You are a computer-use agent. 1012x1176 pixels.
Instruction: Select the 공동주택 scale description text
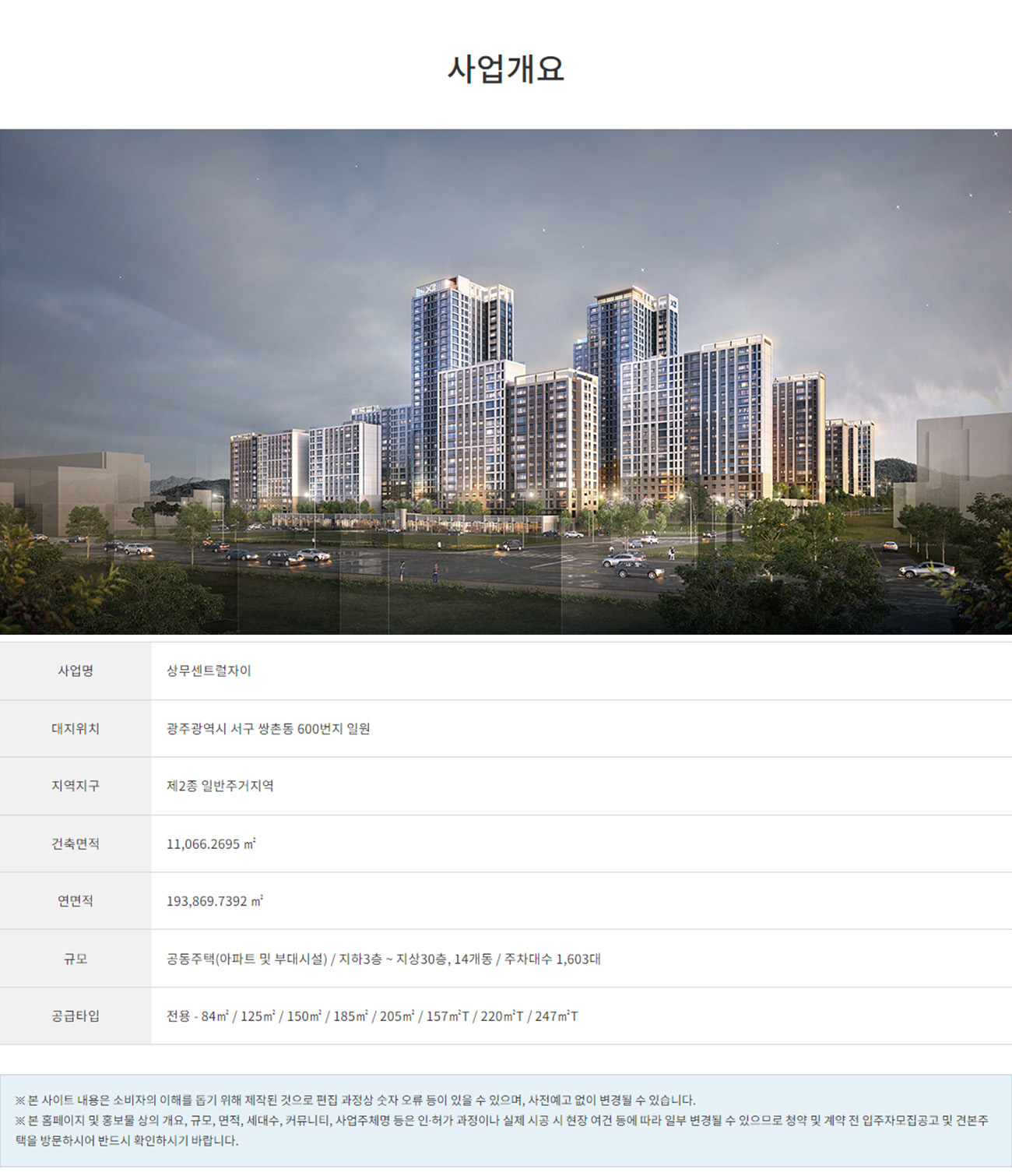383,959
